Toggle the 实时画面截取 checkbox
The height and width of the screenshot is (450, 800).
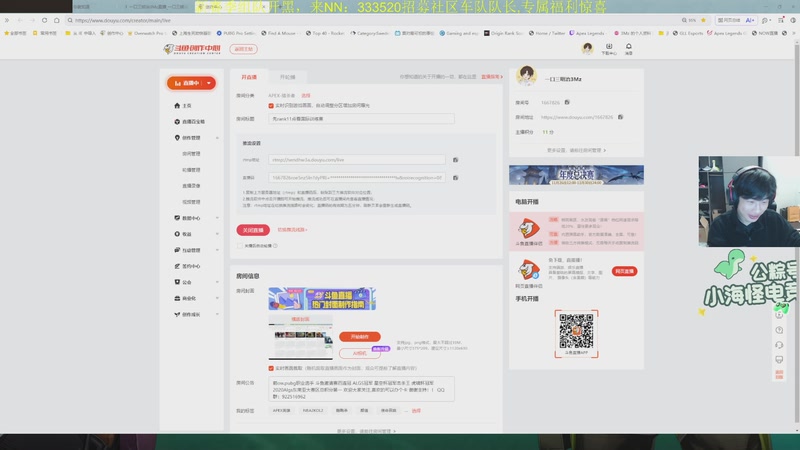(271, 368)
